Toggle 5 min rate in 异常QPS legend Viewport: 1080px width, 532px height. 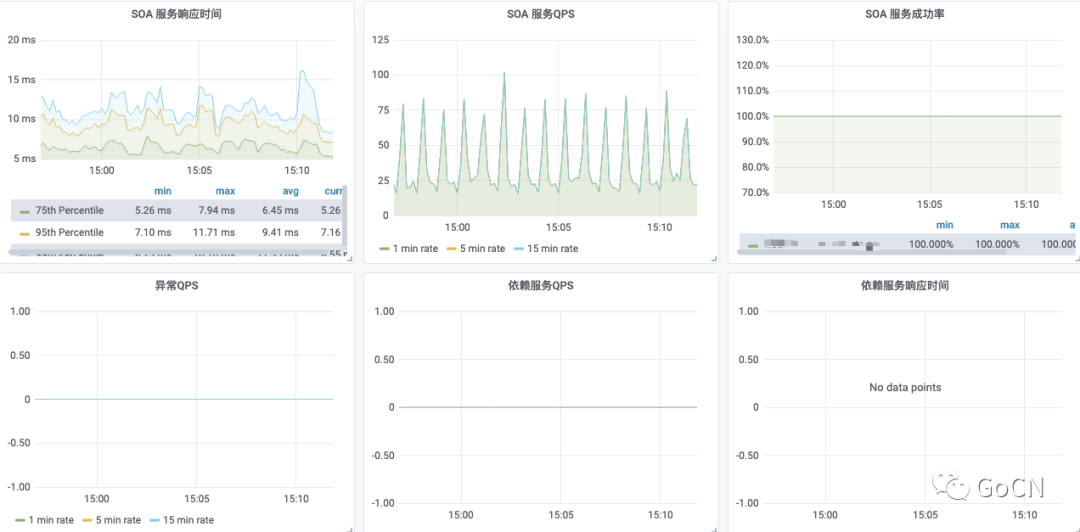(118, 520)
